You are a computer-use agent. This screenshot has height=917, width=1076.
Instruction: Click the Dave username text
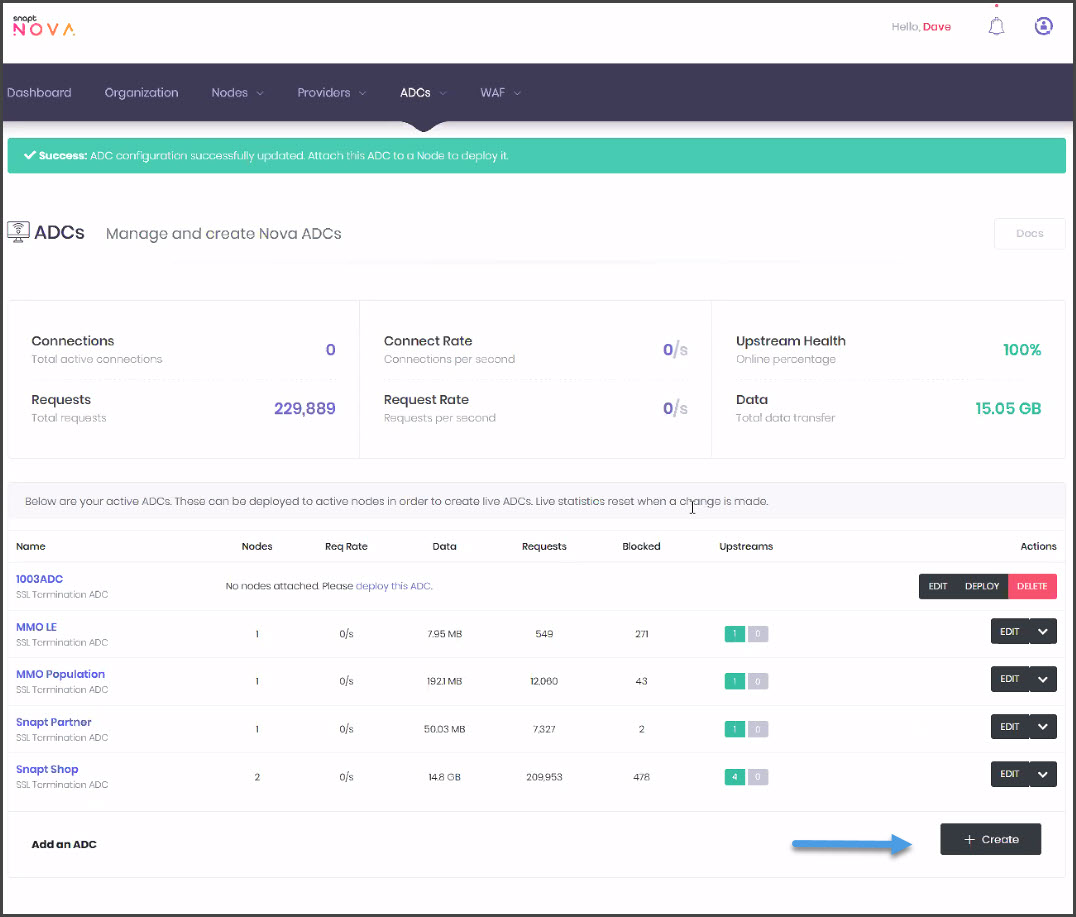coord(937,27)
